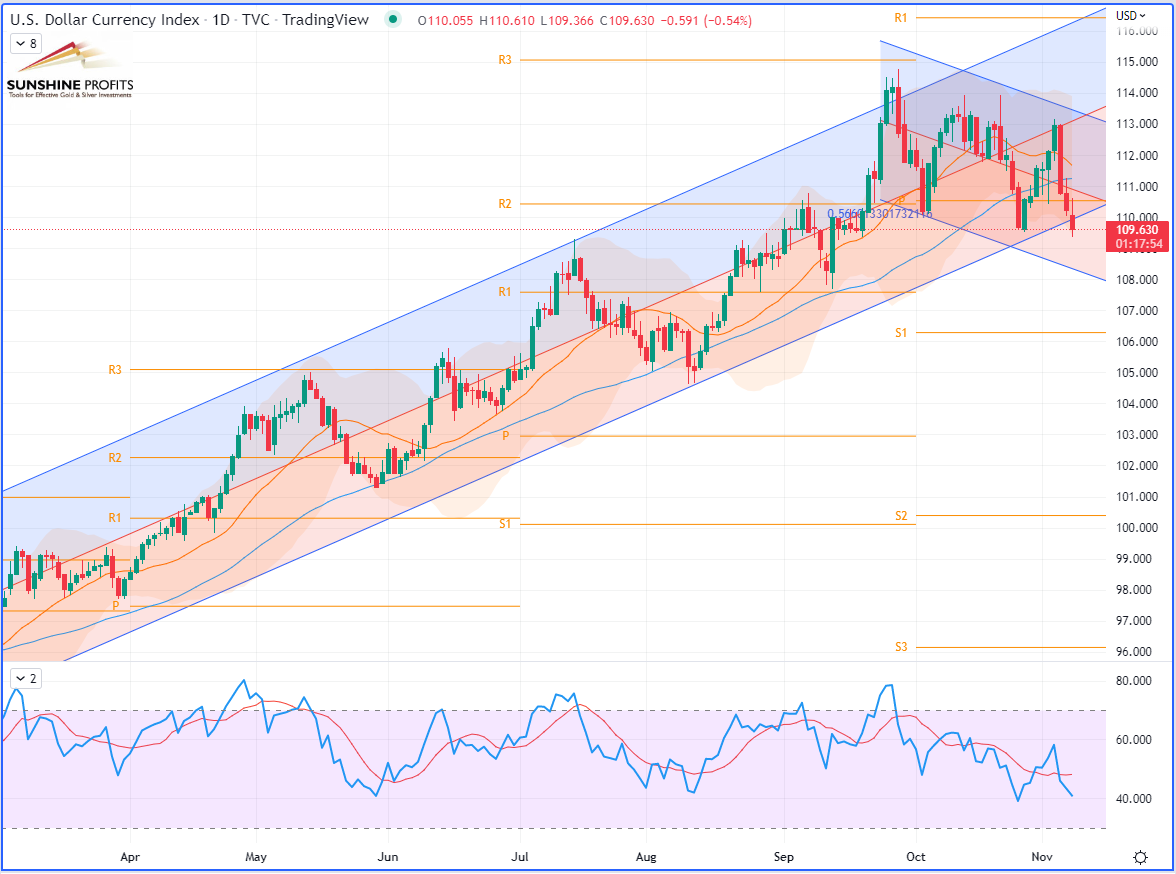Expand the 8 indicators legend
The width and height of the screenshot is (1176, 874).
(x=26, y=44)
